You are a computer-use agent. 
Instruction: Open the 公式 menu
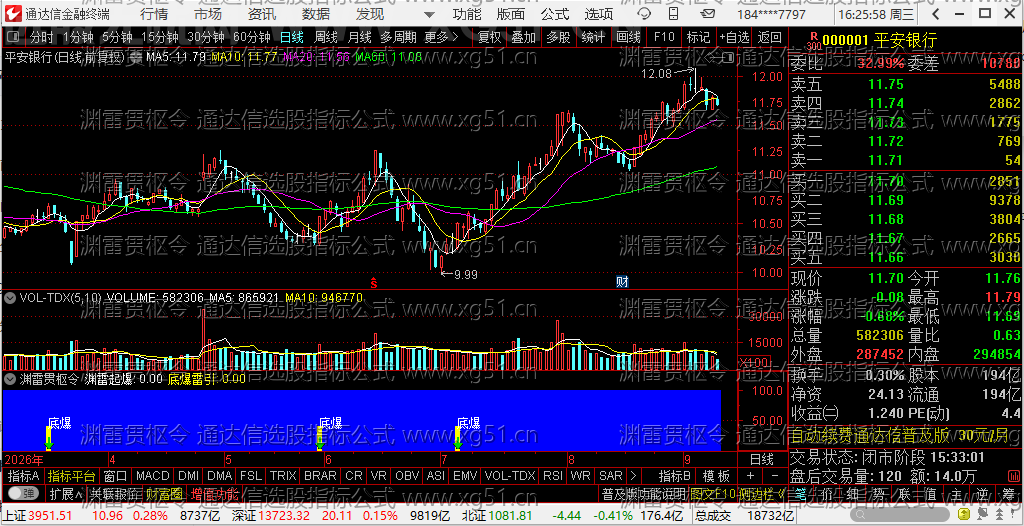point(555,14)
